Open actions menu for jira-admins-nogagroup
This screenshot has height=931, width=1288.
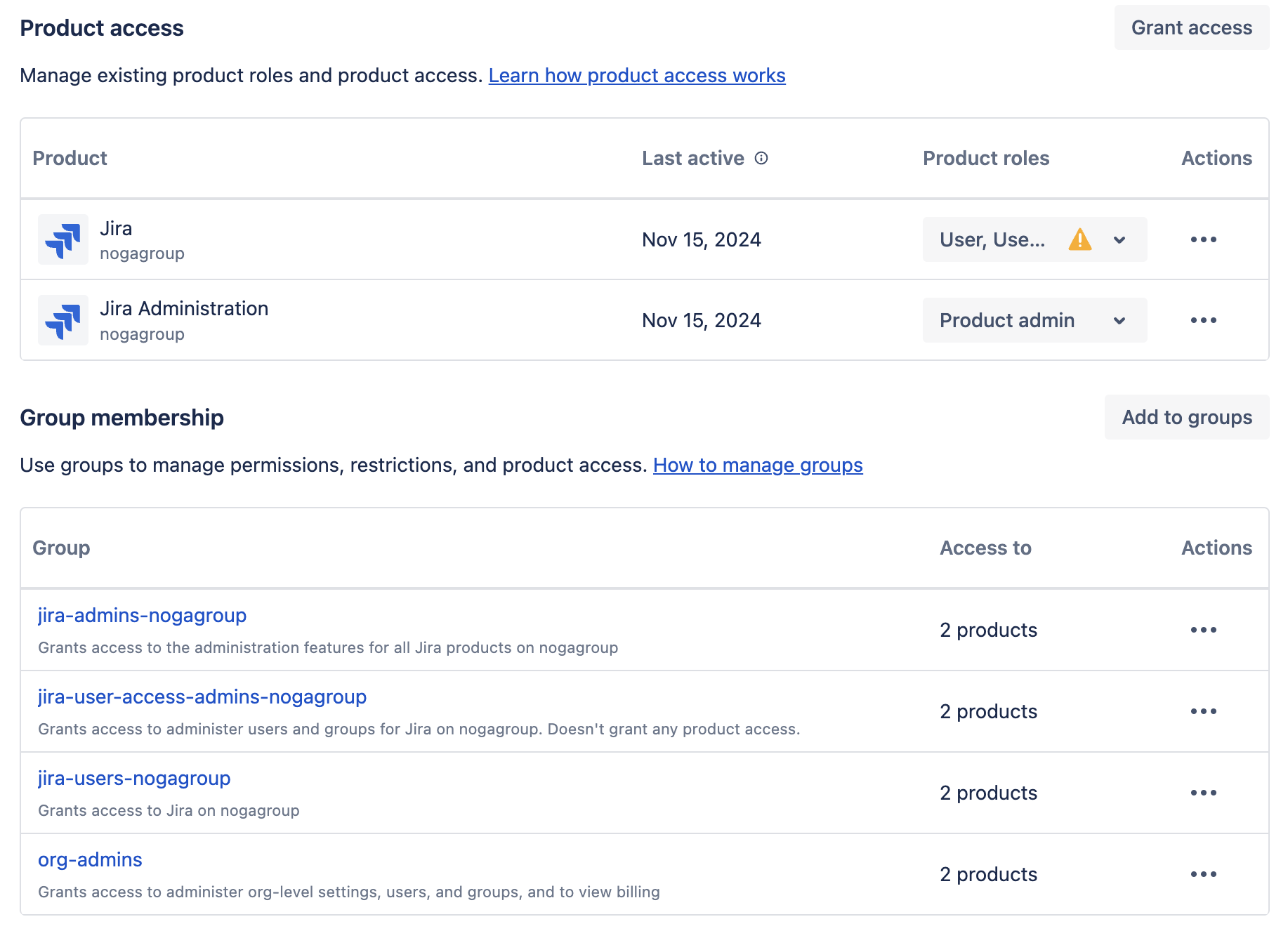(x=1204, y=630)
